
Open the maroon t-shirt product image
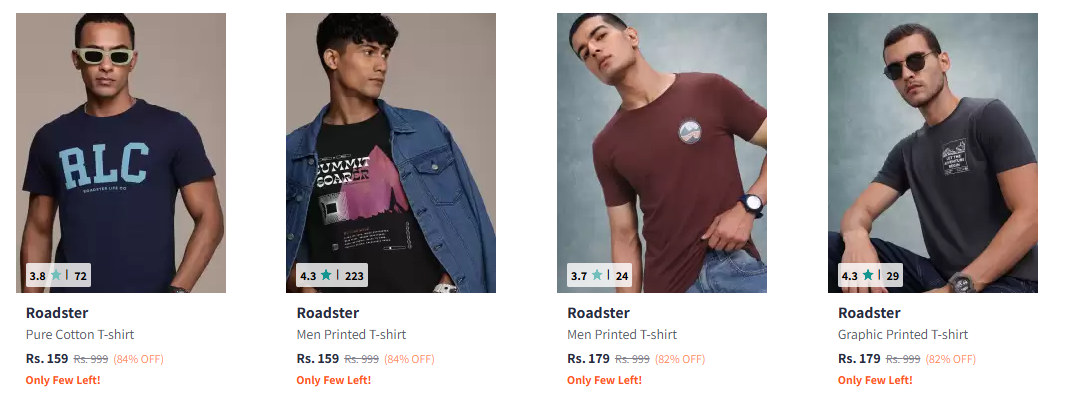[662, 153]
